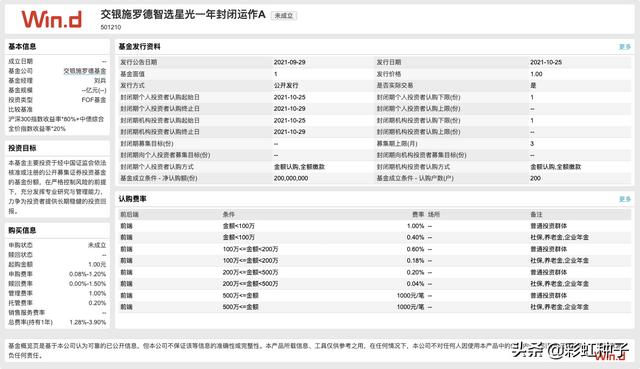The width and height of the screenshot is (640, 369).
Task: Click the 基本信息 section header
Action: coord(22,47)
